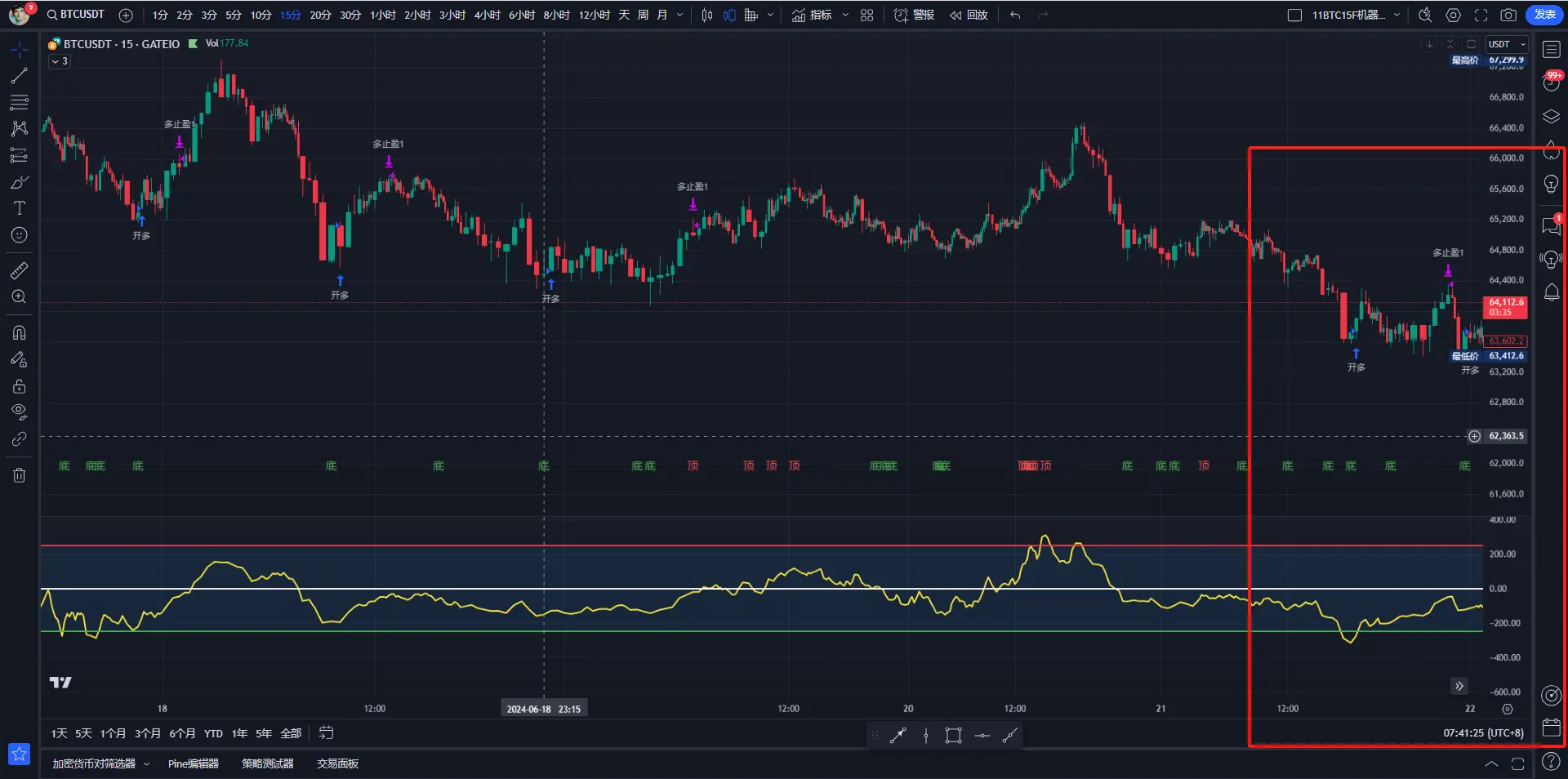Select the 5分 timeframe

(234, 15)
